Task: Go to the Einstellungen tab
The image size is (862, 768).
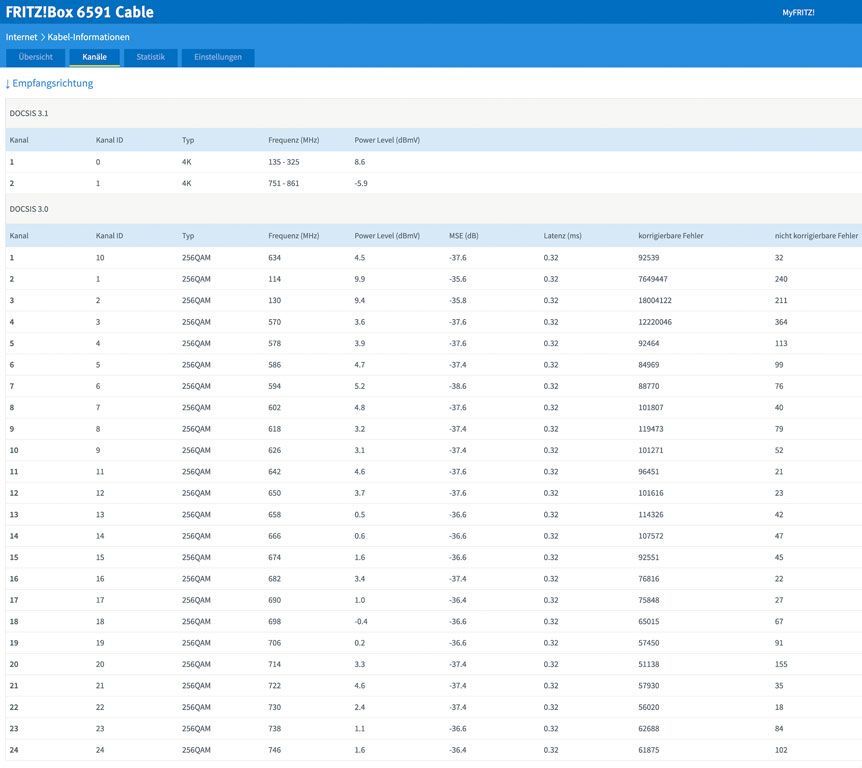Action: [218, 57]
